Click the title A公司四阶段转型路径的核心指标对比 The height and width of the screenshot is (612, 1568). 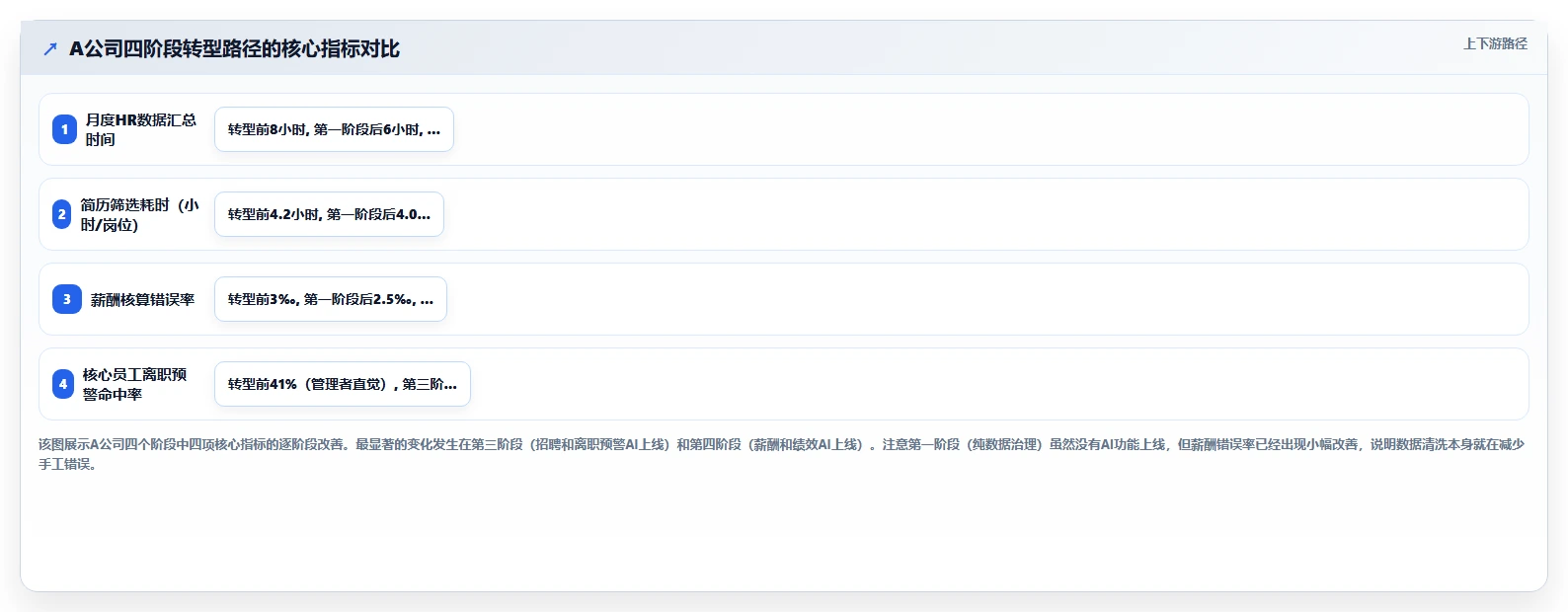234,48
